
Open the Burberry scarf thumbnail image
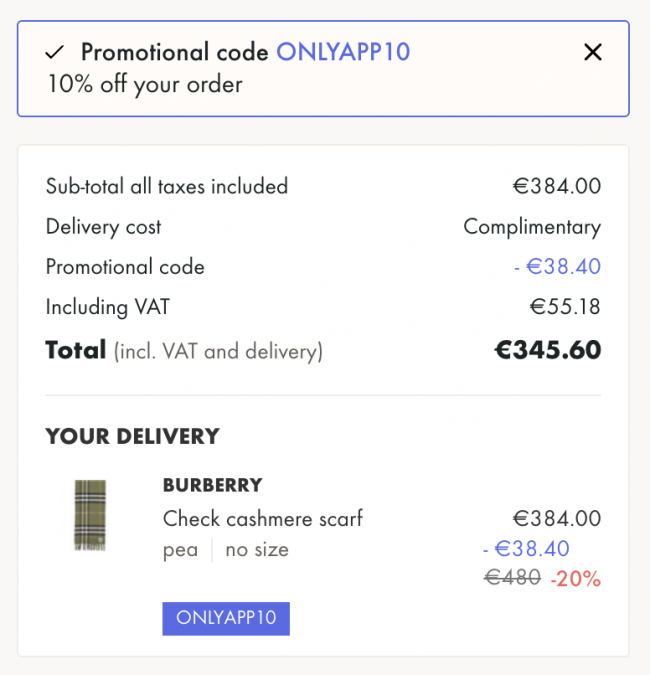pyautogui.click(x=90, y=516)
